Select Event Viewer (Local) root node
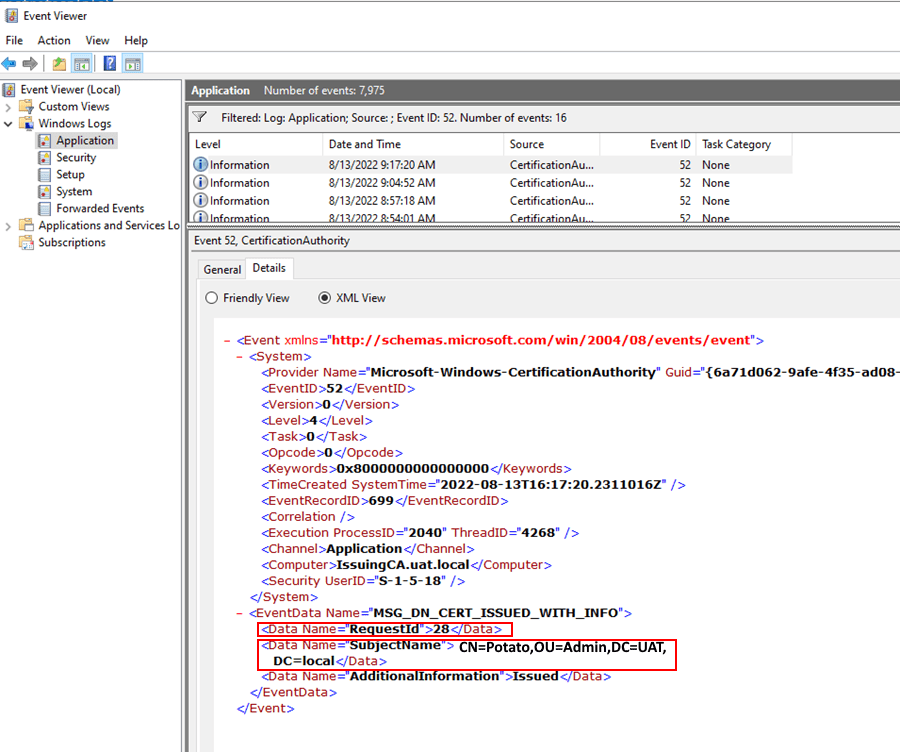Viewport: 900px width, 752px height. coord(71,90)
